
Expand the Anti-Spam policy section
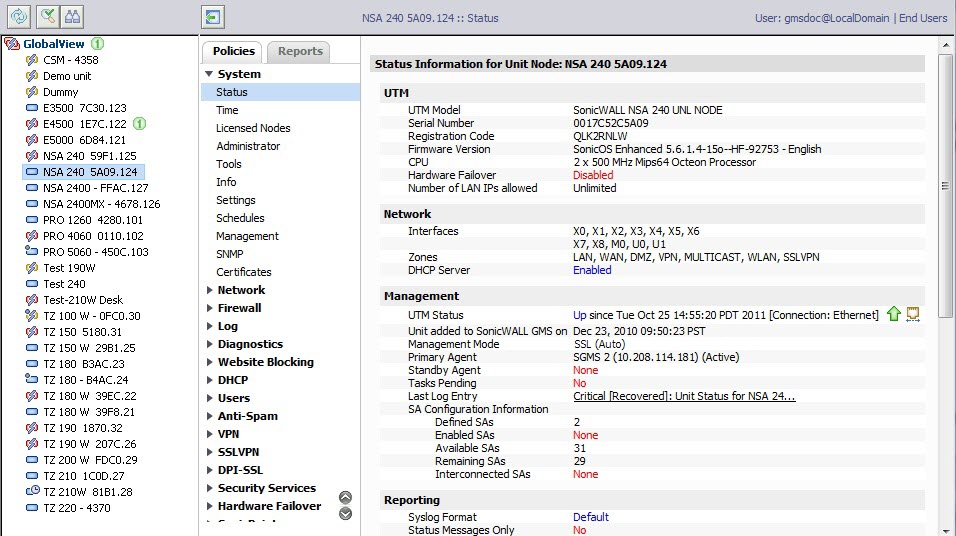[209, 416]
